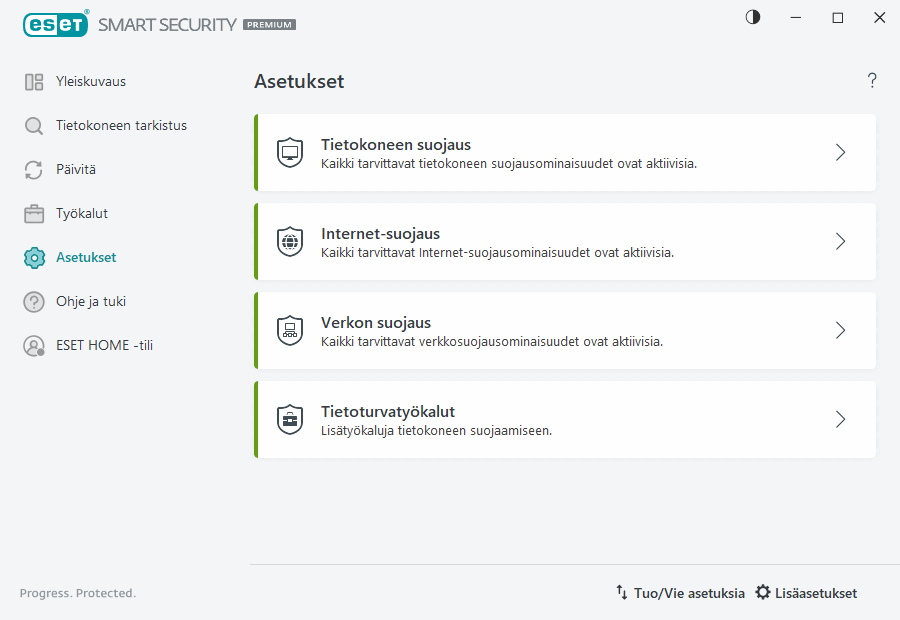The image size is (900, 620).
Task: Toggle the dark mode contrast icon in titlebar
Action: coord(752,17)
